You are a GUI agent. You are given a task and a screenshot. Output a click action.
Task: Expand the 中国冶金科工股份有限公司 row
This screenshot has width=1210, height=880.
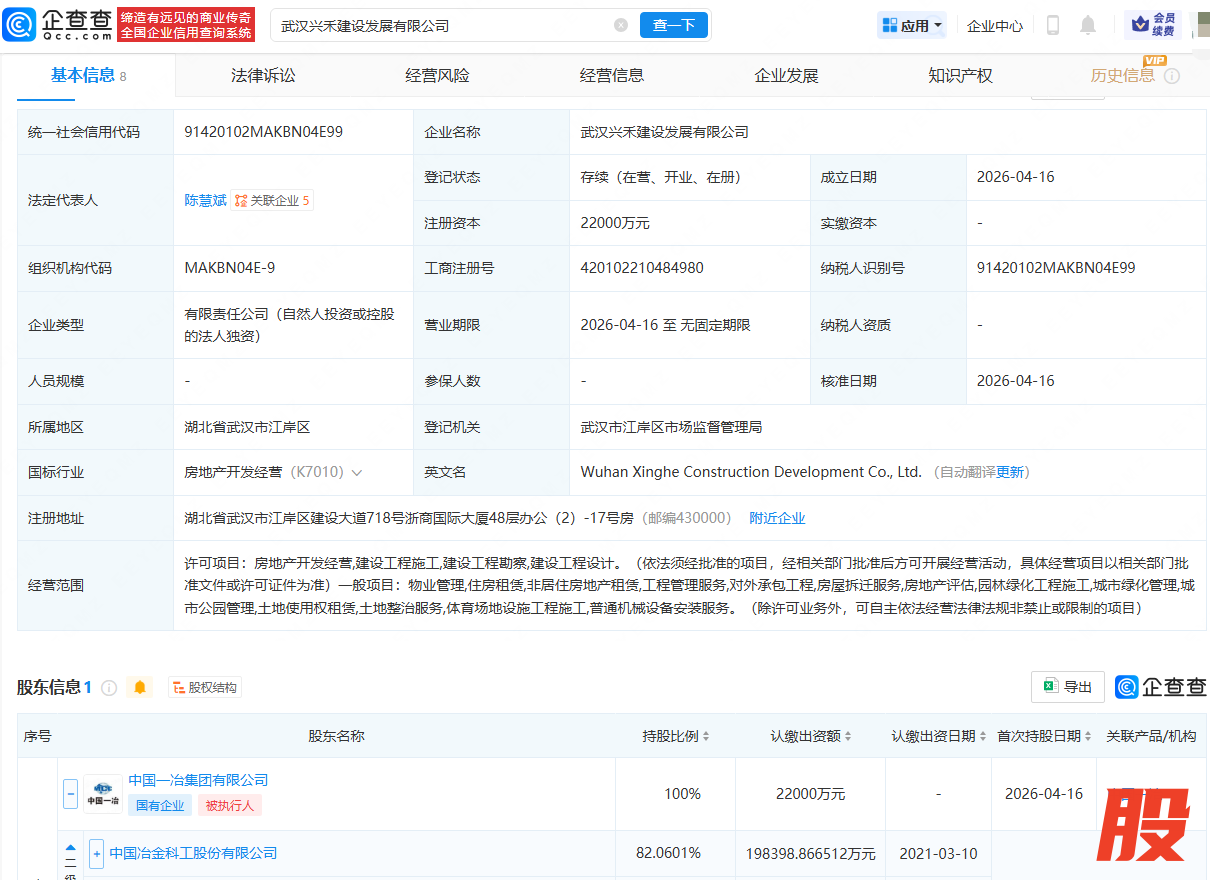(97, 853)
